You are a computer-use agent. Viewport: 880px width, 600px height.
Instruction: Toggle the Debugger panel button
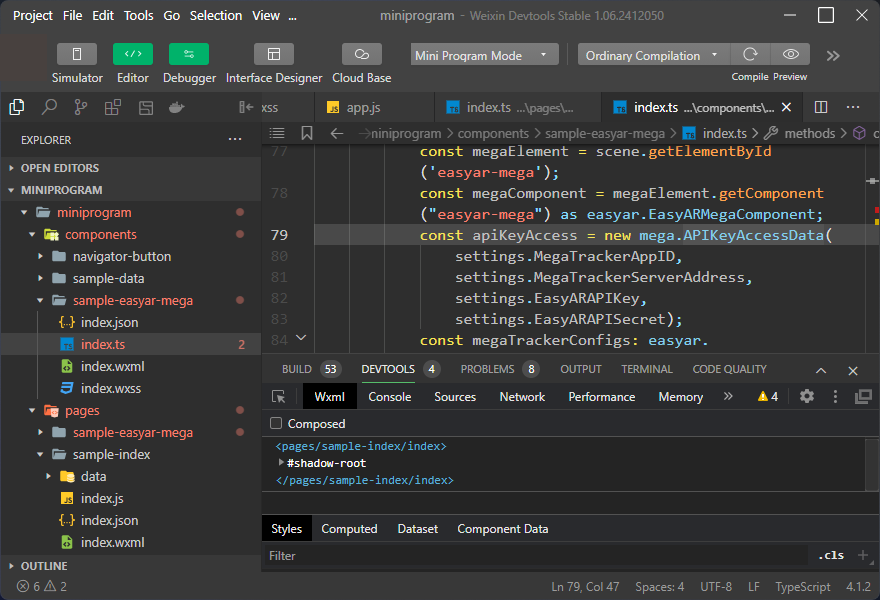(189, 54)
